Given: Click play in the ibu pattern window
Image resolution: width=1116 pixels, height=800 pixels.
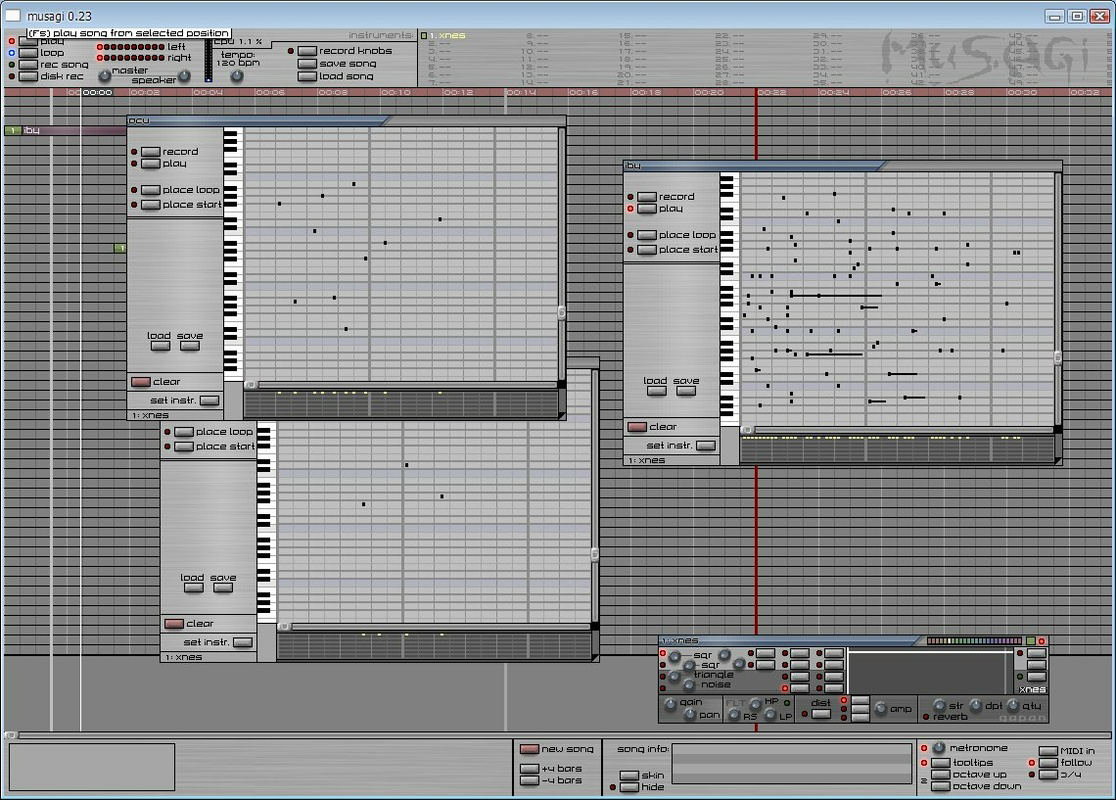Looking at the screenshot, I should pos(646,209).
